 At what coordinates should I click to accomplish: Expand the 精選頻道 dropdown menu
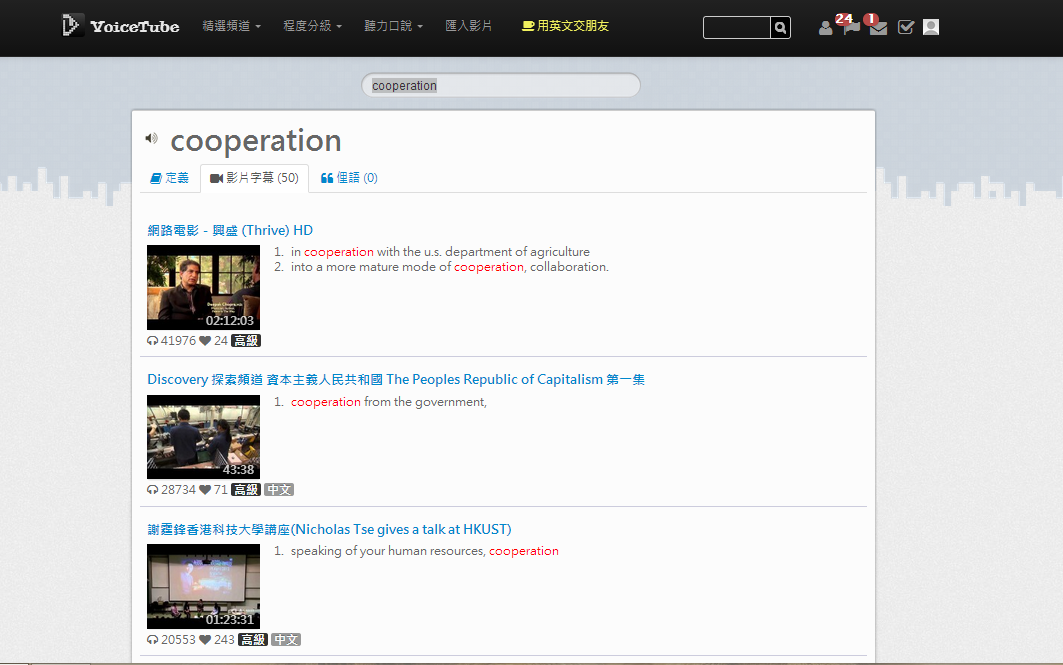(231, 26)
